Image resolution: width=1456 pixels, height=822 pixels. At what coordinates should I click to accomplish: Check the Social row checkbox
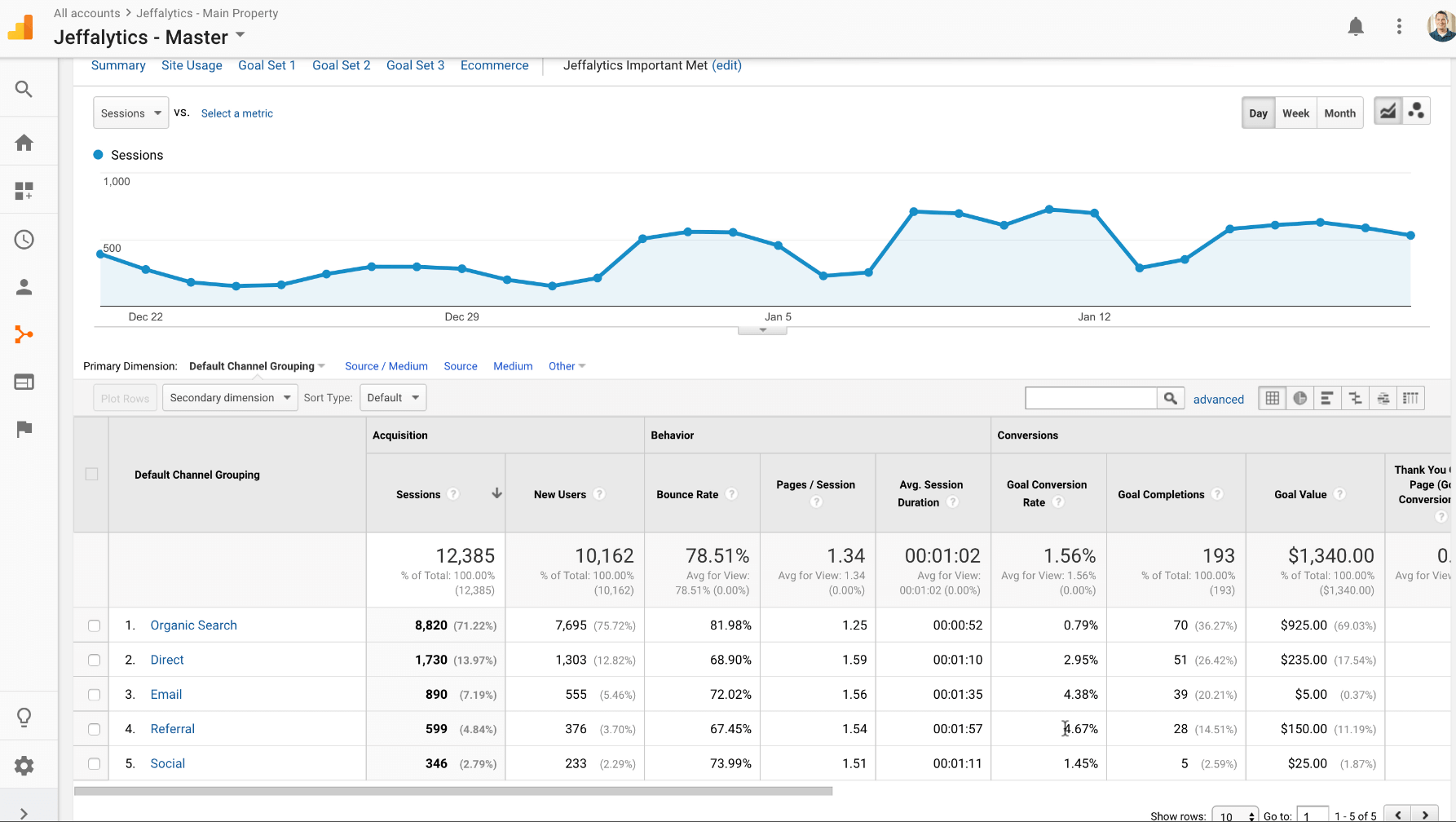(x=94, y=764)
